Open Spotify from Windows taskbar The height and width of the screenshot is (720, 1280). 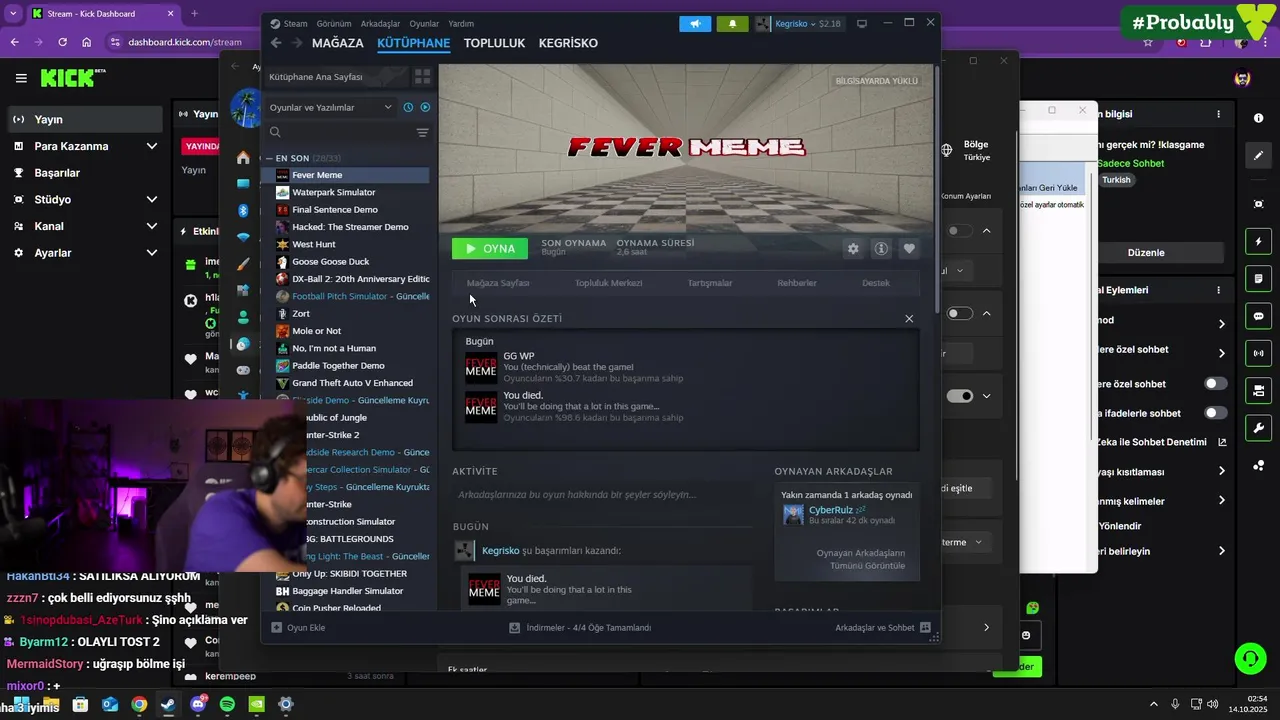coord(227,704)
